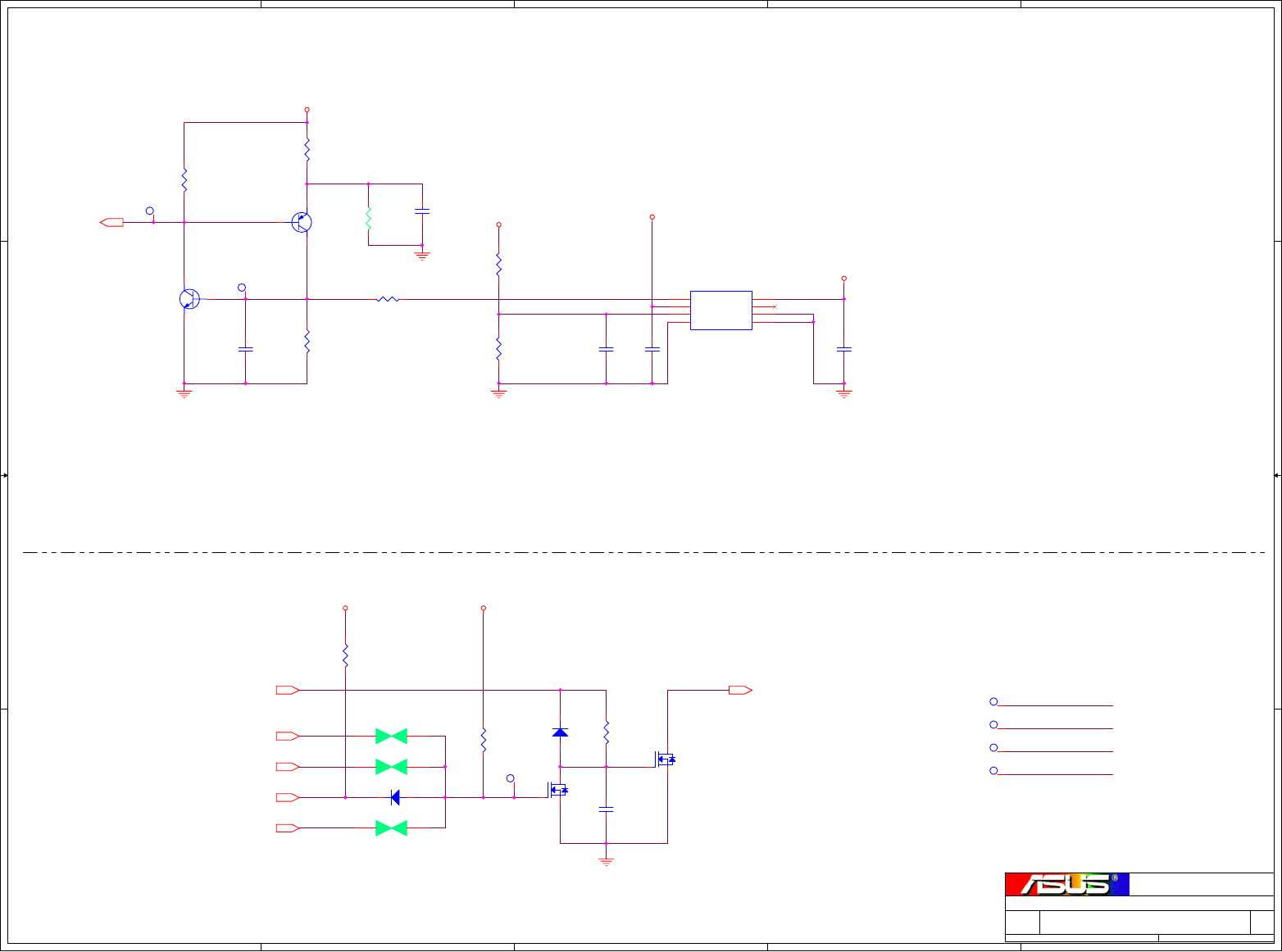This screenshot has height=952, width=1282.
Task: Select the uppermost green bowtie jumper
Action: tap(391, 737)
